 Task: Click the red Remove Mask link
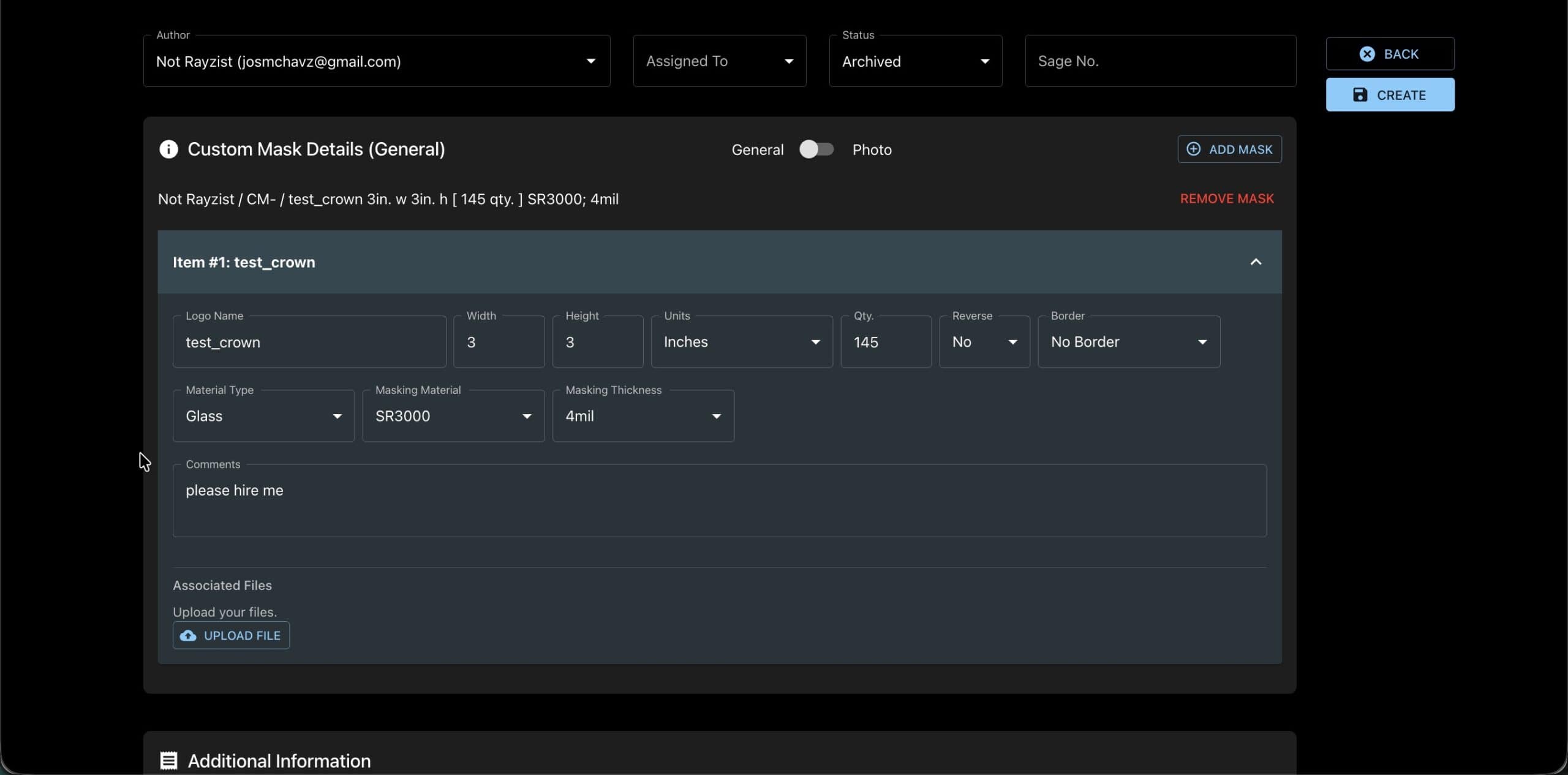[1226, 198]
